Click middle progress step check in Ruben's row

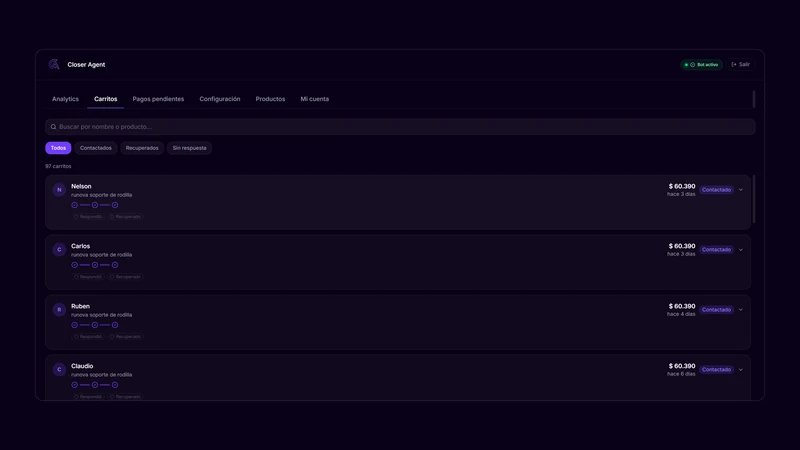[x=95, y=325]
